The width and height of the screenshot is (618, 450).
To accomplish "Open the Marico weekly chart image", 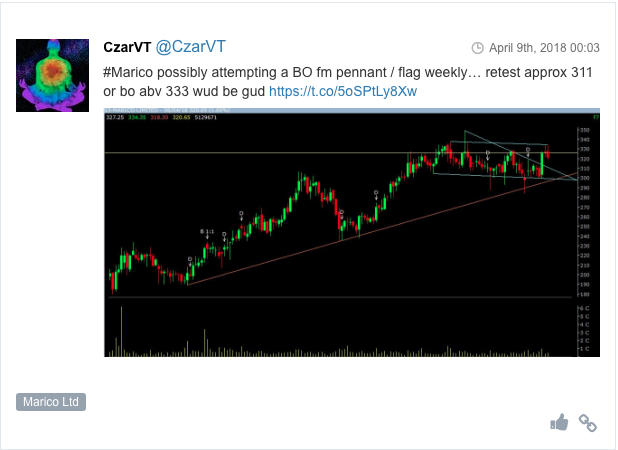I will point(352,232).
